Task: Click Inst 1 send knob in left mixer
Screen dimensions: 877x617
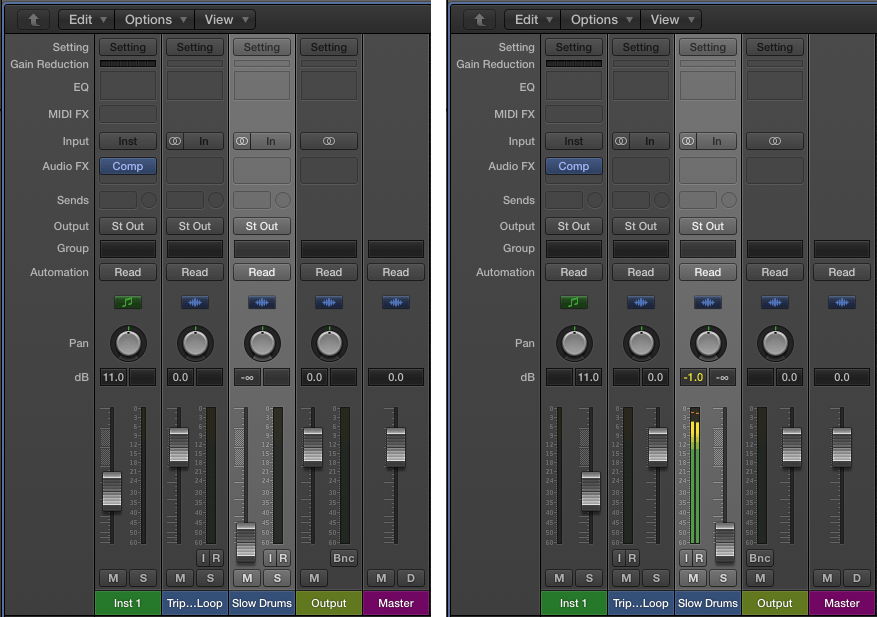Action: coord(149,200)
